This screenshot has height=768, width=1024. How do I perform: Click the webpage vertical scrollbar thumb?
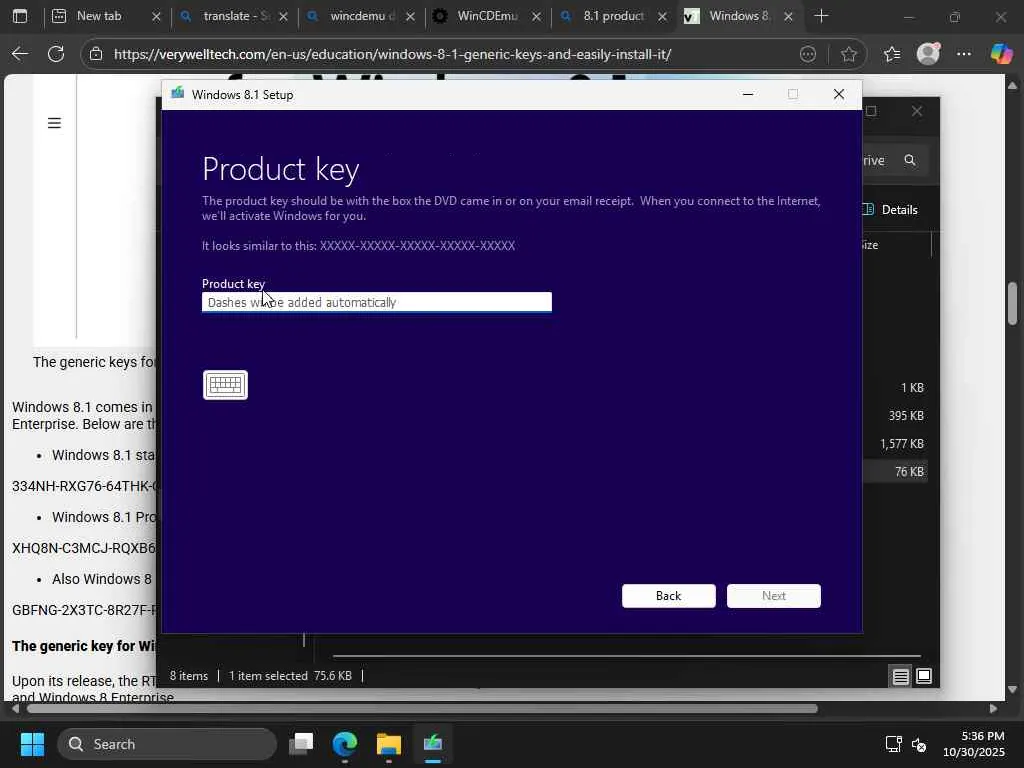point(1012,303)
